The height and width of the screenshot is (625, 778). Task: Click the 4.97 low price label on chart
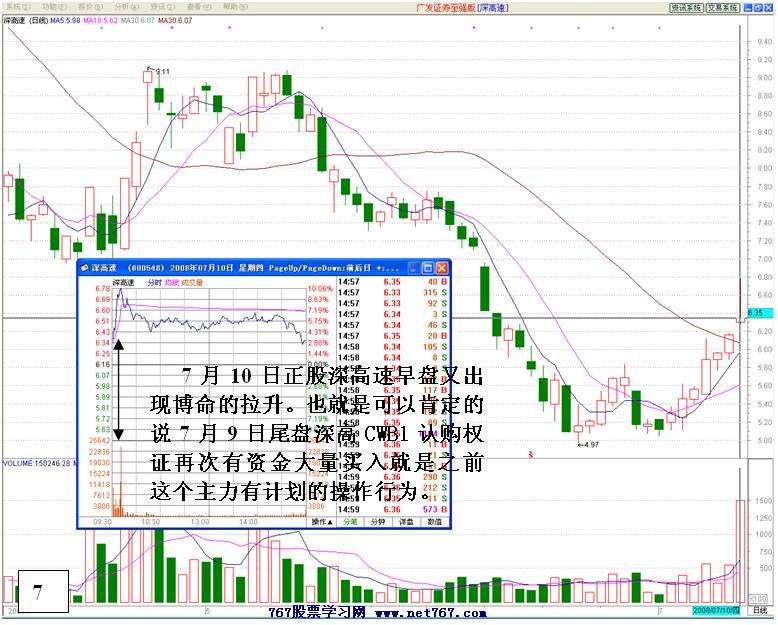click(592, 444)
